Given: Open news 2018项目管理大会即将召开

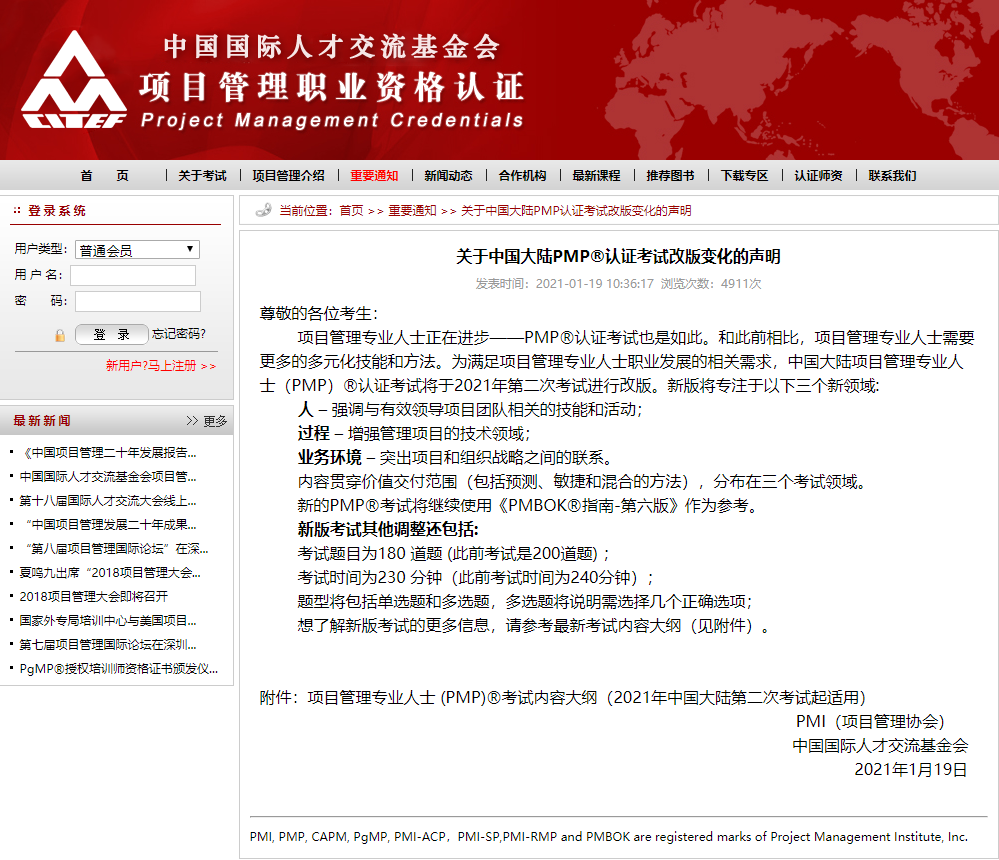Looking at the screenshot, I should pyautogui.click(x=94, y=597).
